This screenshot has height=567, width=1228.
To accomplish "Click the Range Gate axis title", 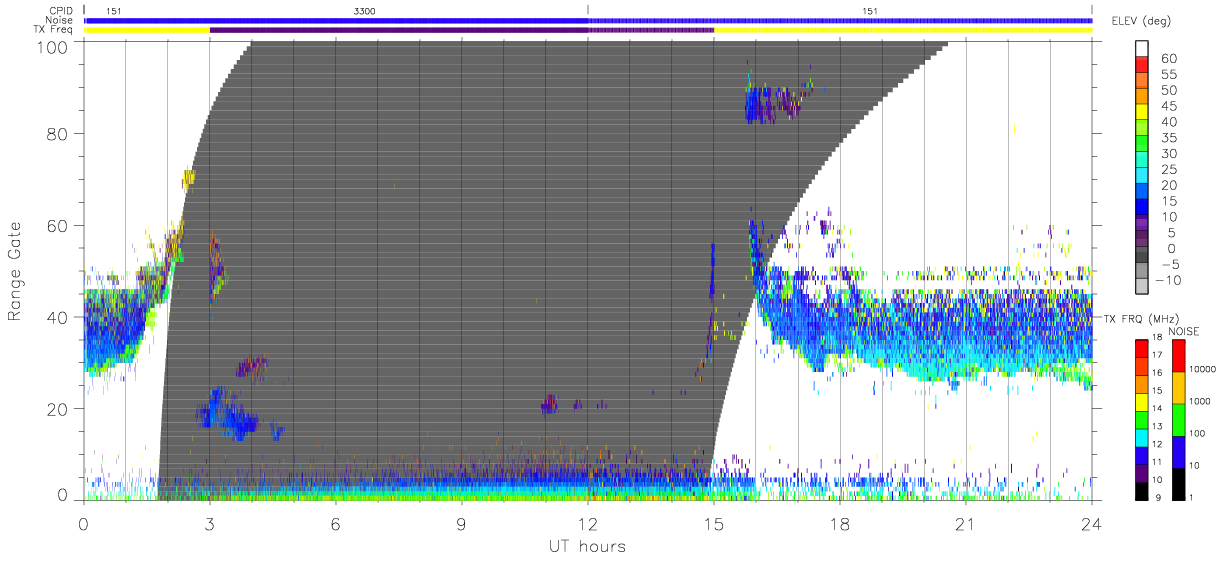I will point(16,272).
